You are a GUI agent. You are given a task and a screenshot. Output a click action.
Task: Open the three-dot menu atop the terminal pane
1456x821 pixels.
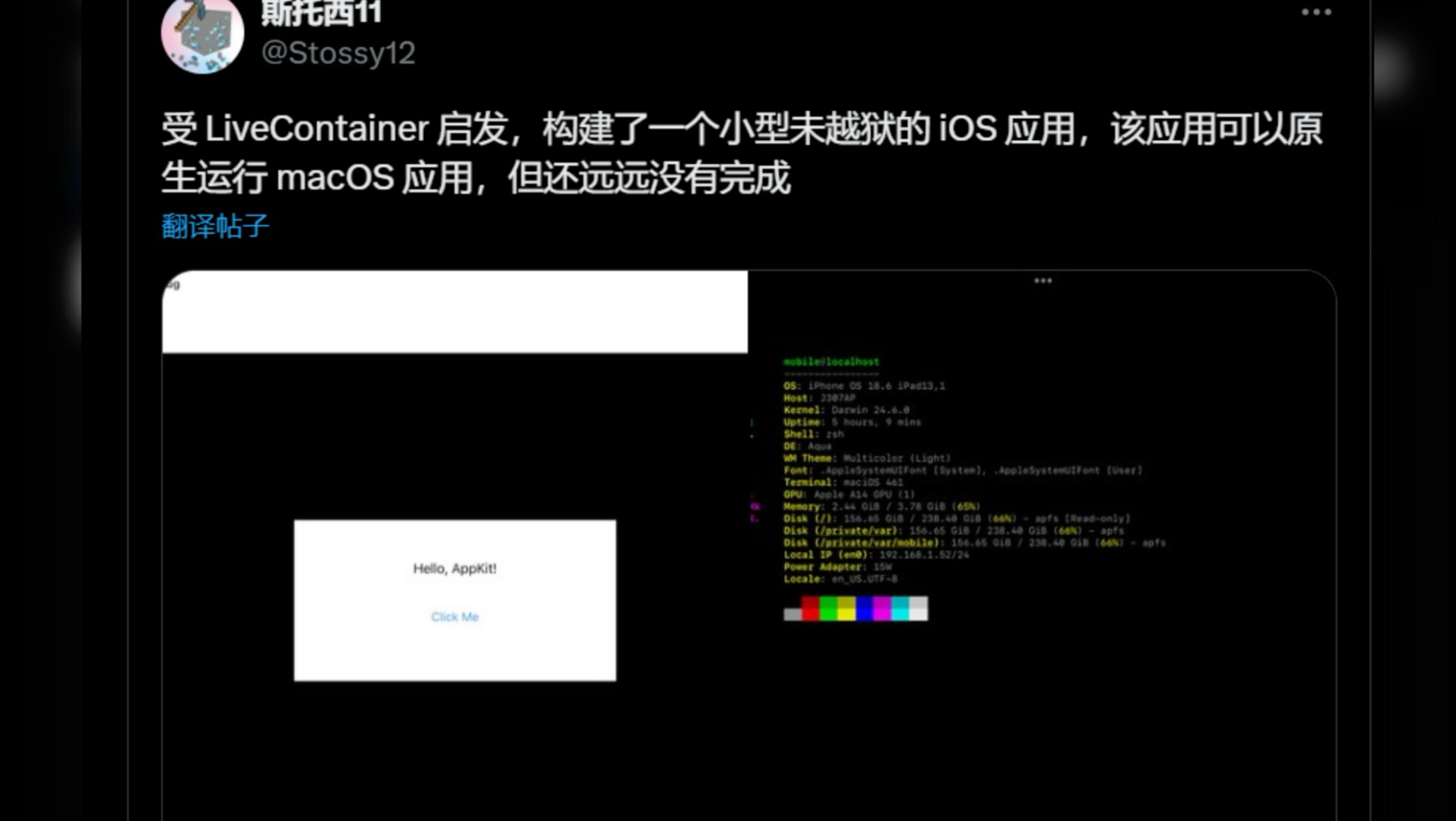(1043, 281)
